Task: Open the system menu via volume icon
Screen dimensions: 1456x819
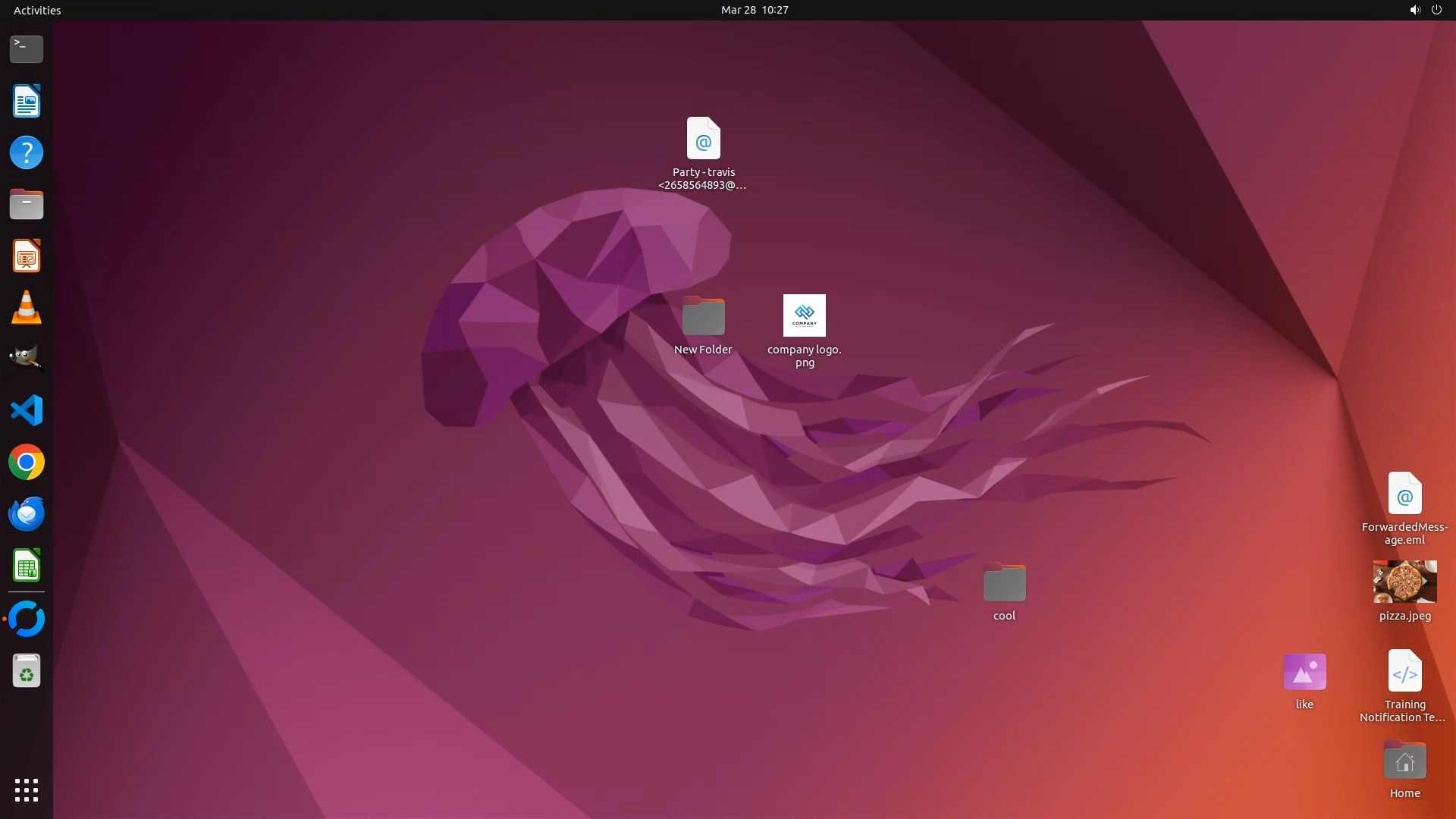Action: click(1414, 10)
